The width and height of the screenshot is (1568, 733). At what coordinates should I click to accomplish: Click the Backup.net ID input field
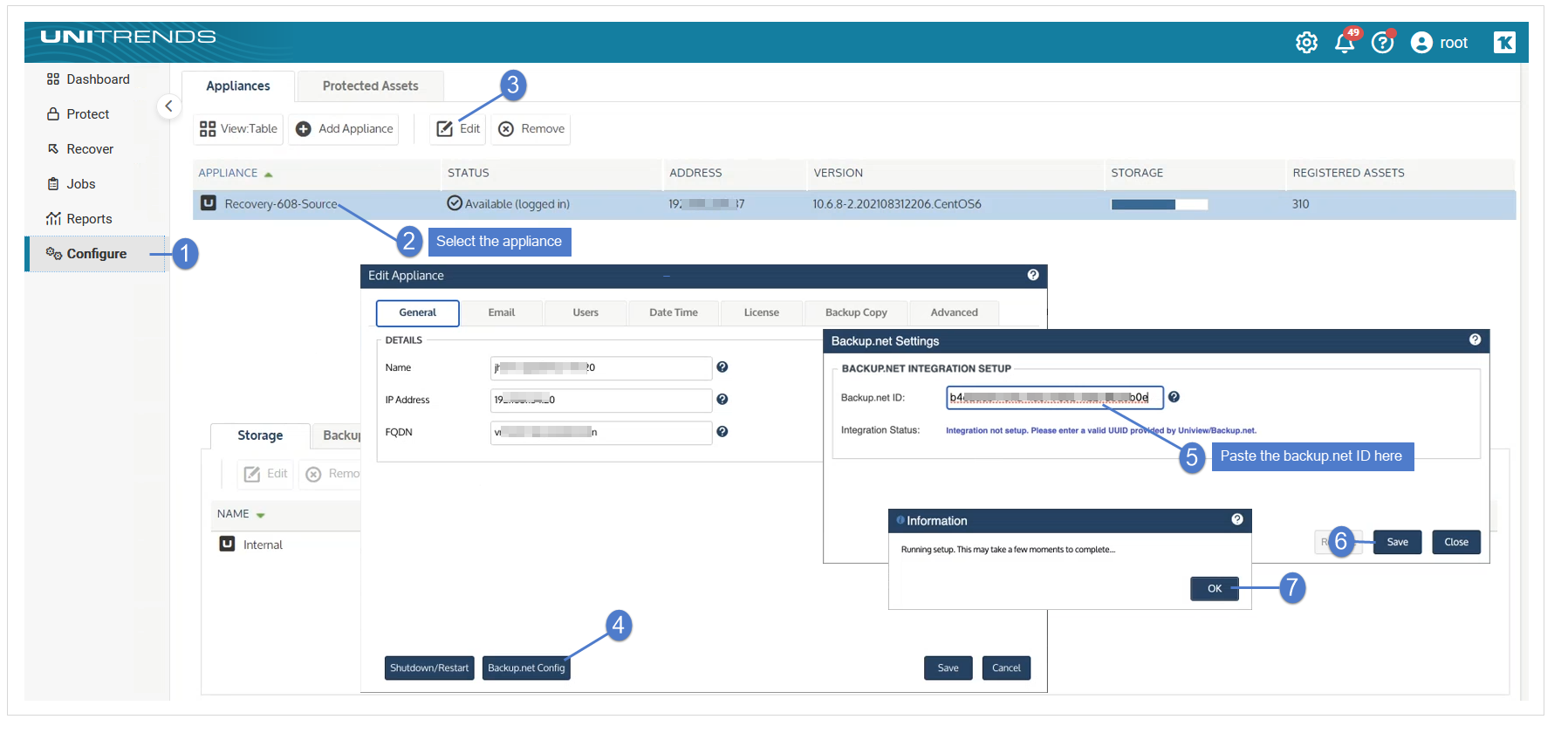1055,398
